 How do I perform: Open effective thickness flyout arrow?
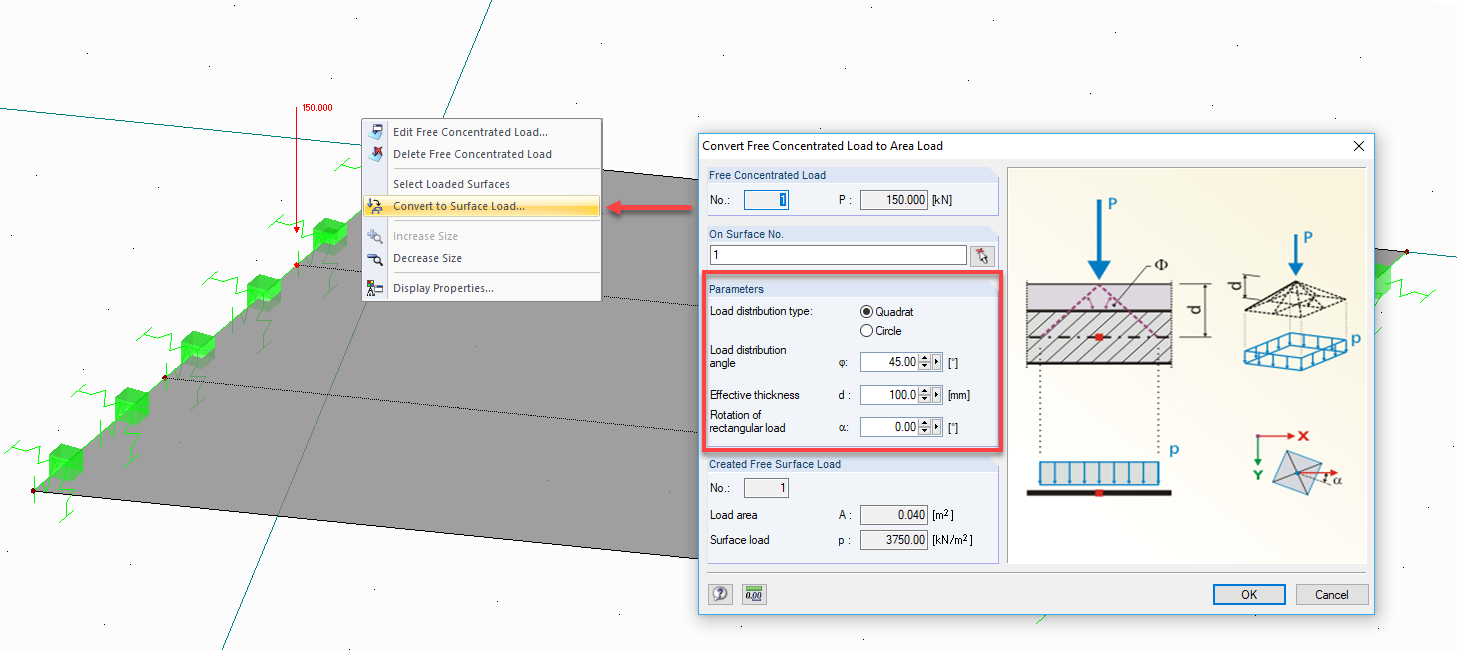(x=937, y=395)
